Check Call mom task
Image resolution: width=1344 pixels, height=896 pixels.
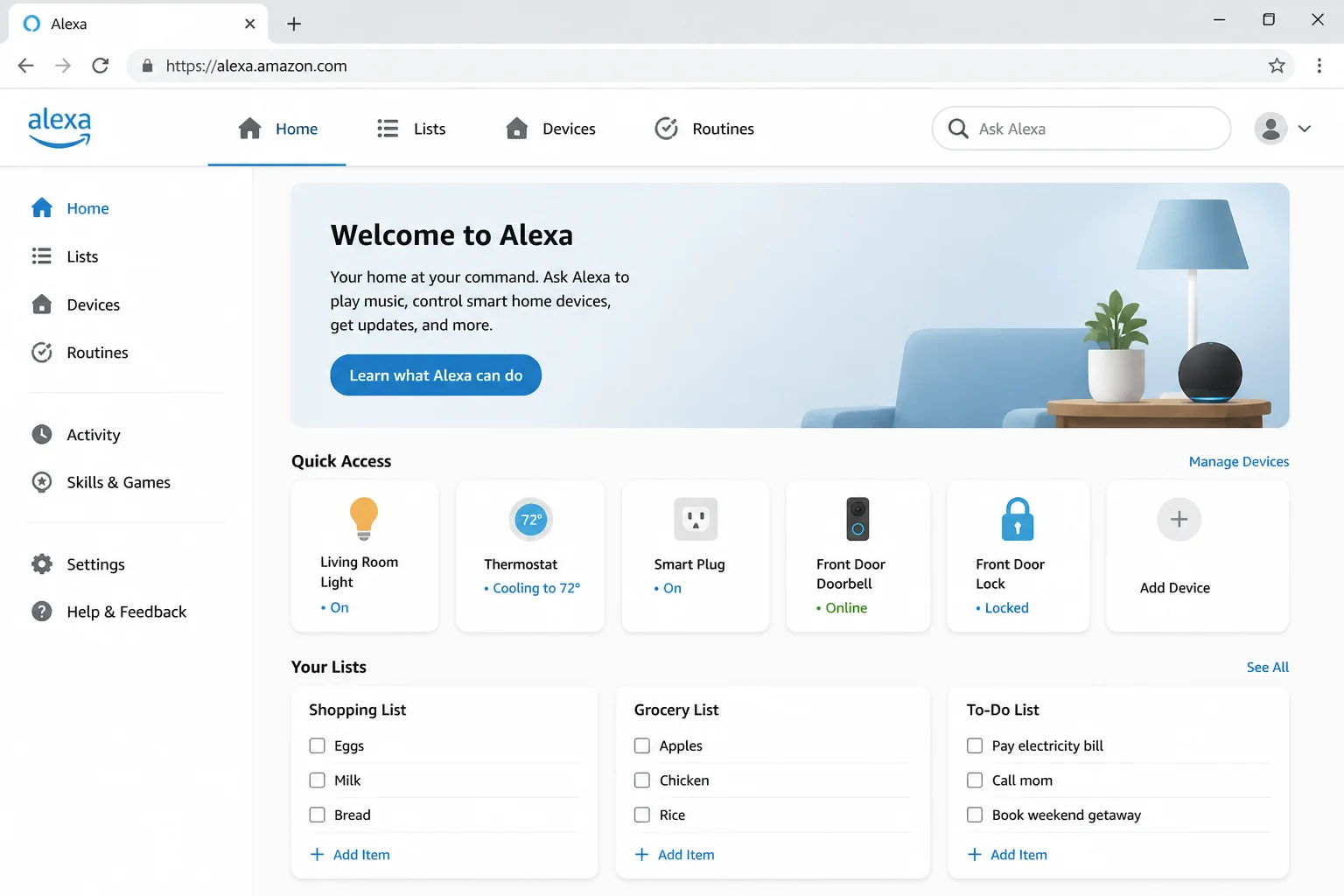(975, 780)
